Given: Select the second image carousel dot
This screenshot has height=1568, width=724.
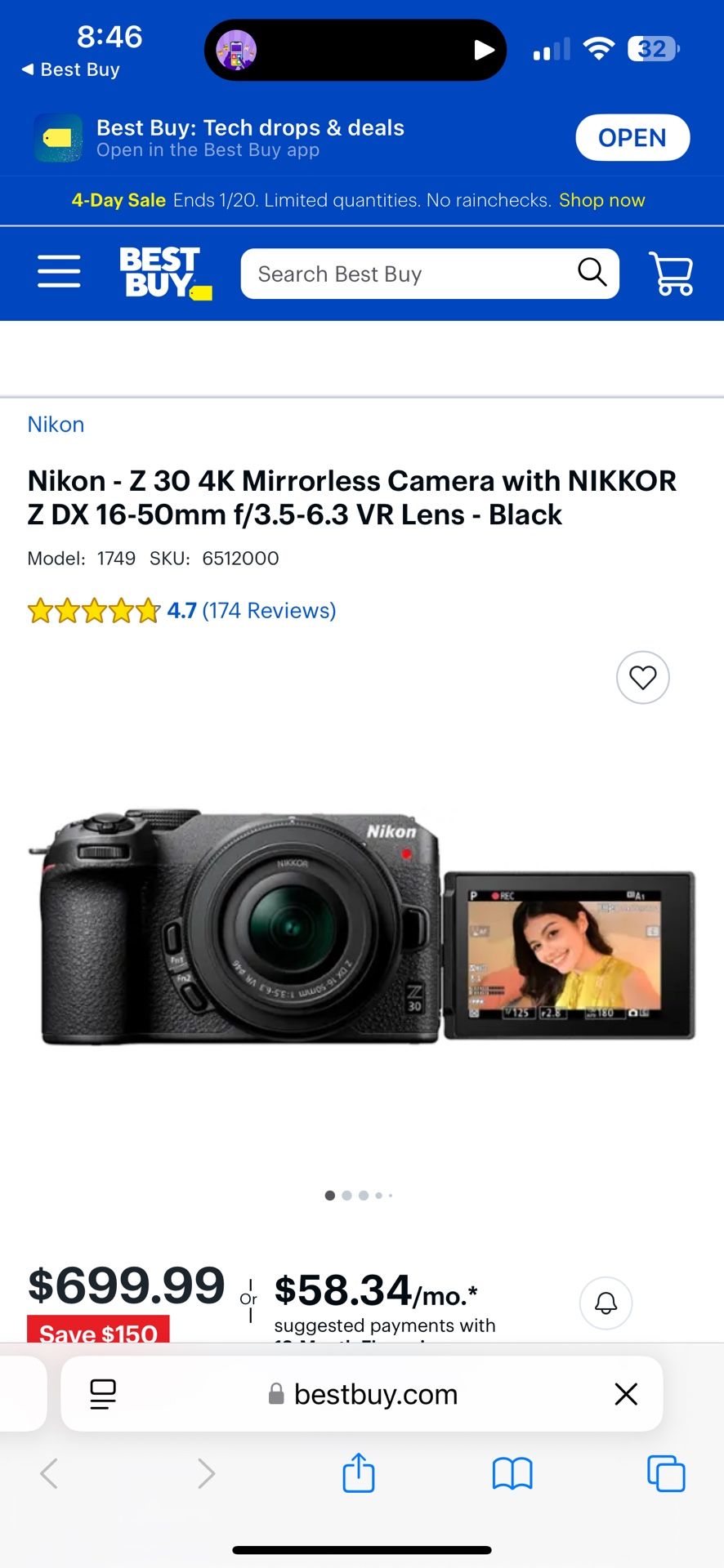Looking at the screenshot, I should (x=346, y=1196).
